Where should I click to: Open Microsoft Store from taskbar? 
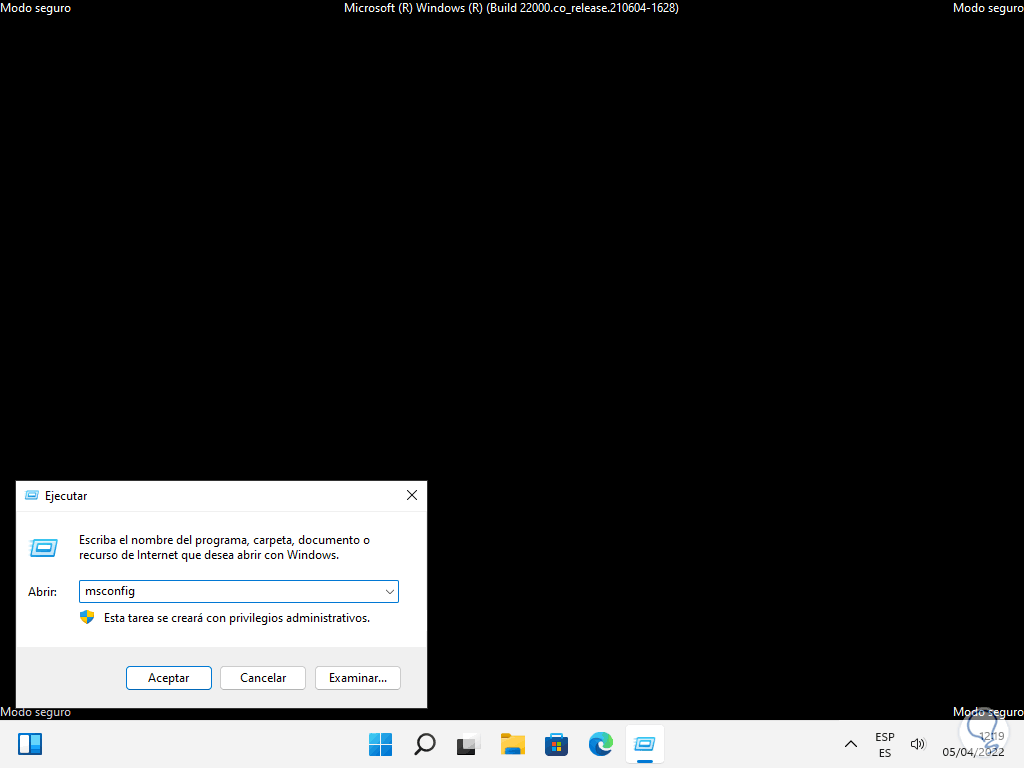556,744
